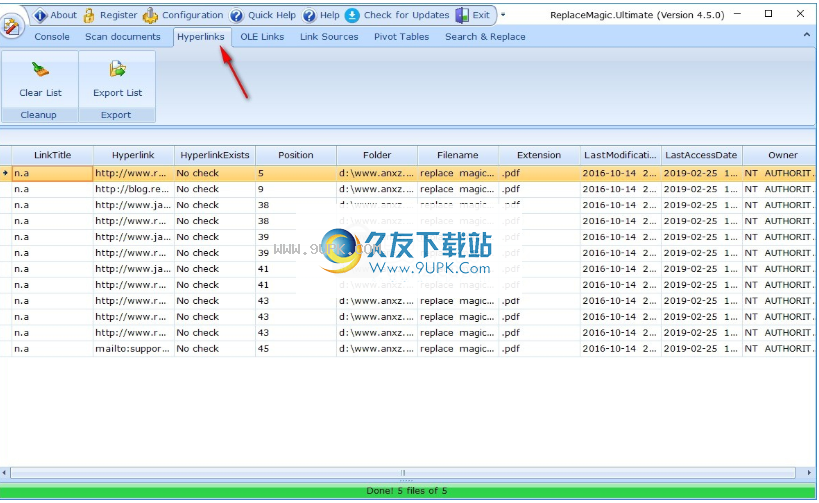Click the LastAccessDate column header
Viewport: 819px width, 503px height.
[x=701, y=155]
